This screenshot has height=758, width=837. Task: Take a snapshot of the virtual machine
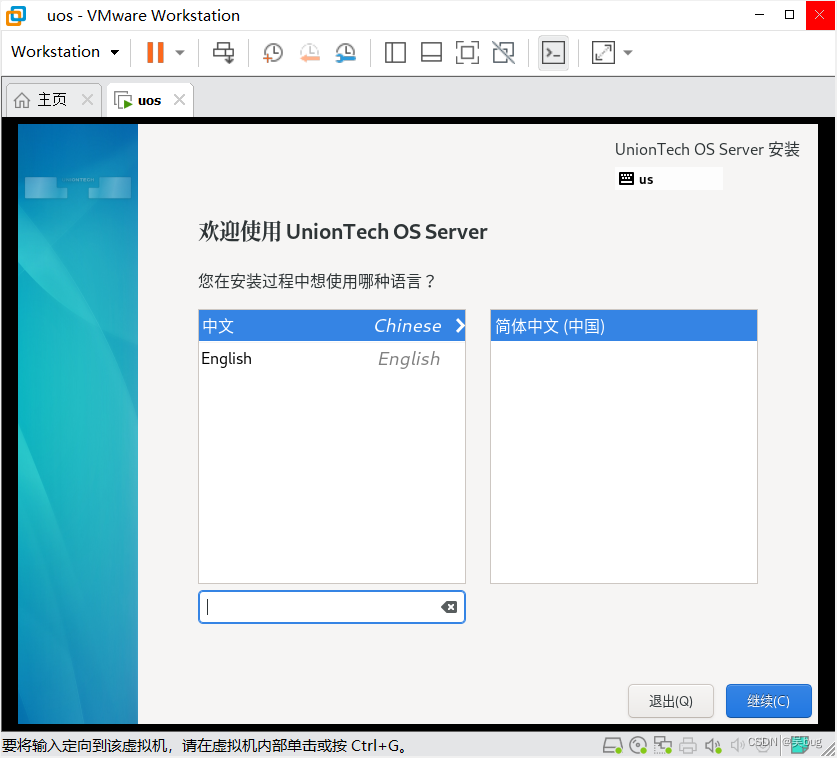(273, 52)
